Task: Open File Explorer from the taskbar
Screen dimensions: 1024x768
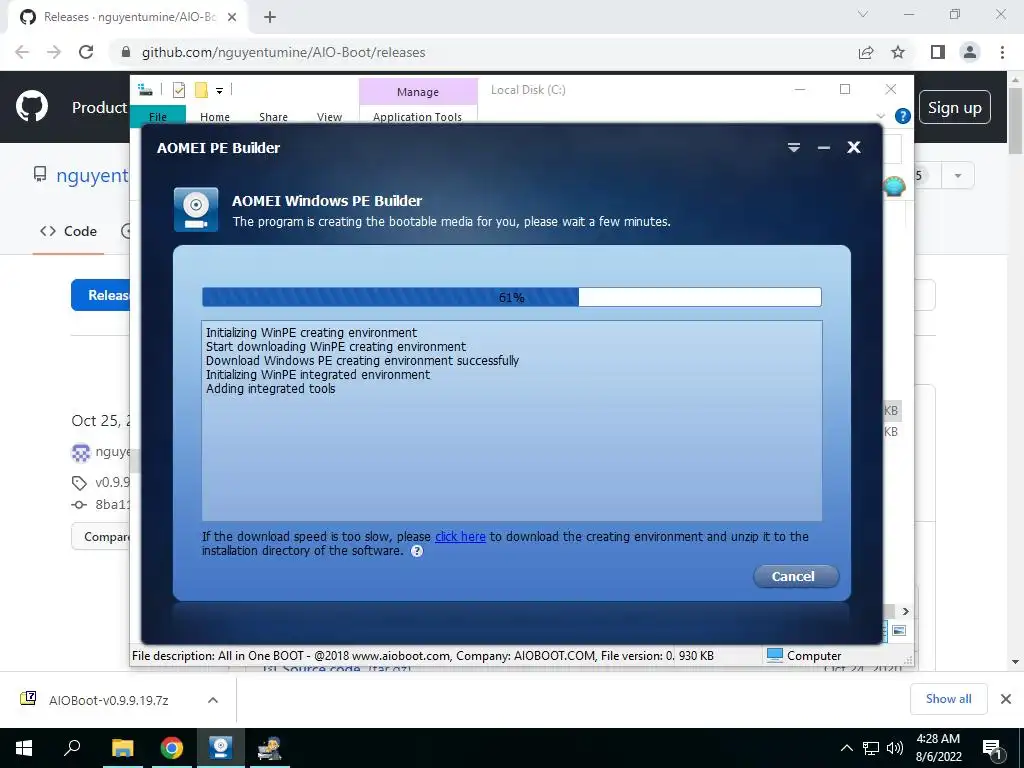Action: click(122, 748)
